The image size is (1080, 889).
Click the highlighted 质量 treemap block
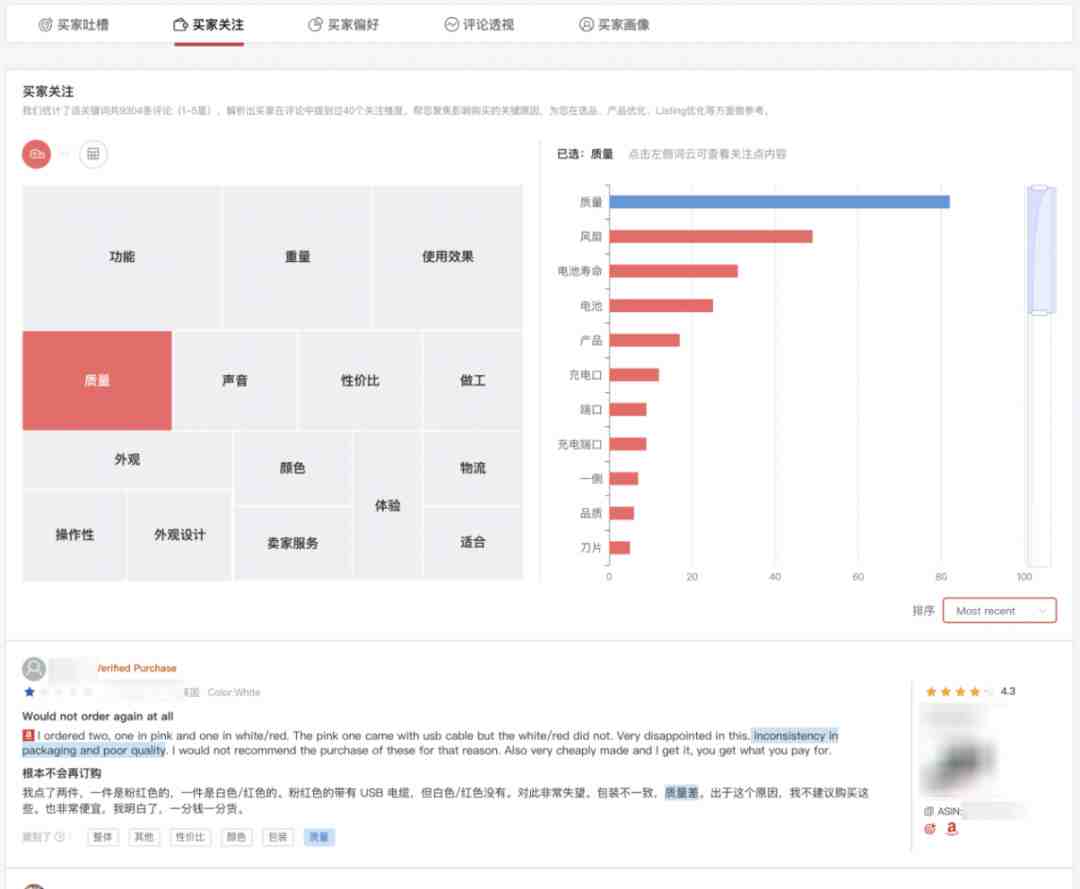97,381
